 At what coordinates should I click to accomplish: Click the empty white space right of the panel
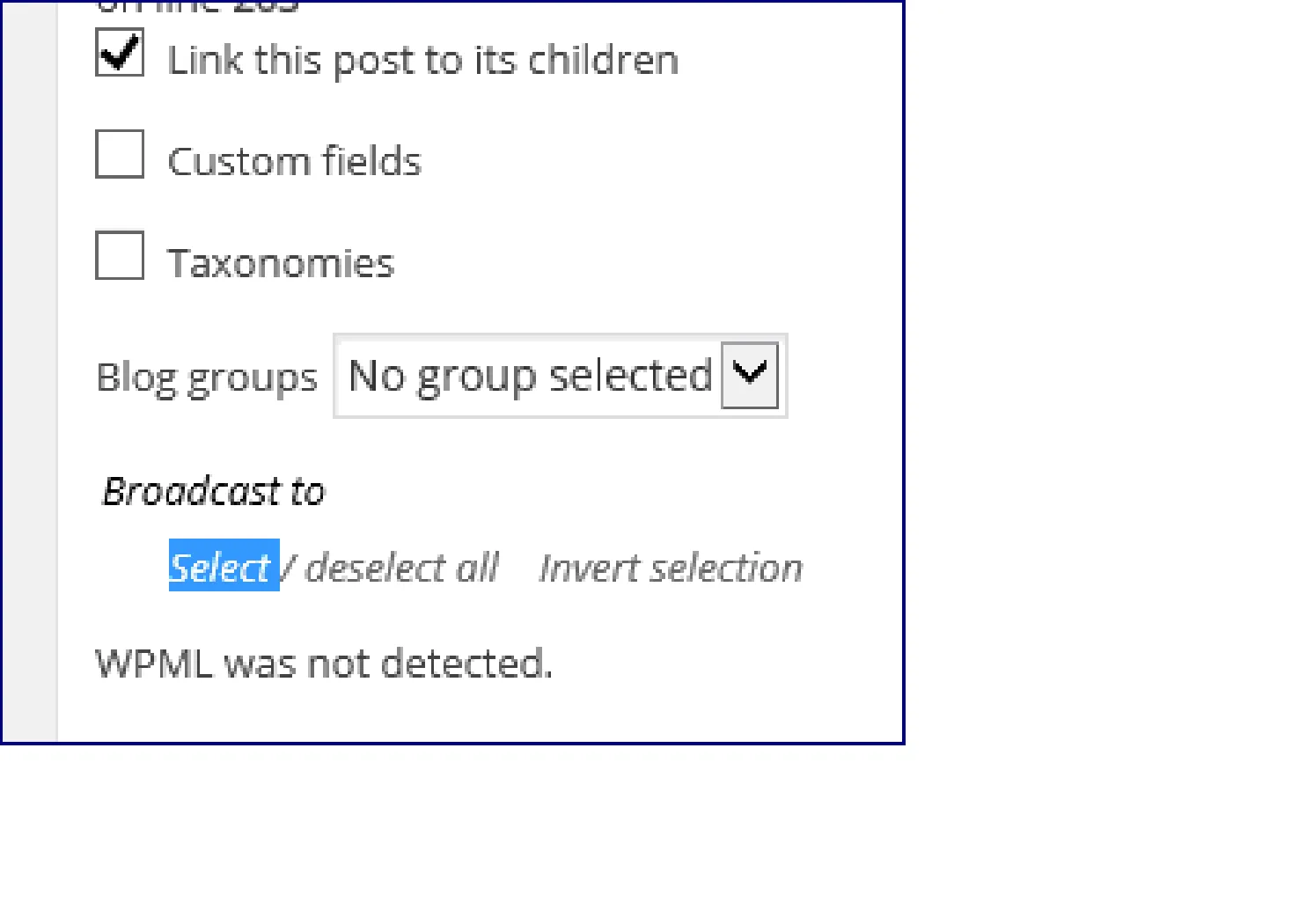click(1102, 371)
